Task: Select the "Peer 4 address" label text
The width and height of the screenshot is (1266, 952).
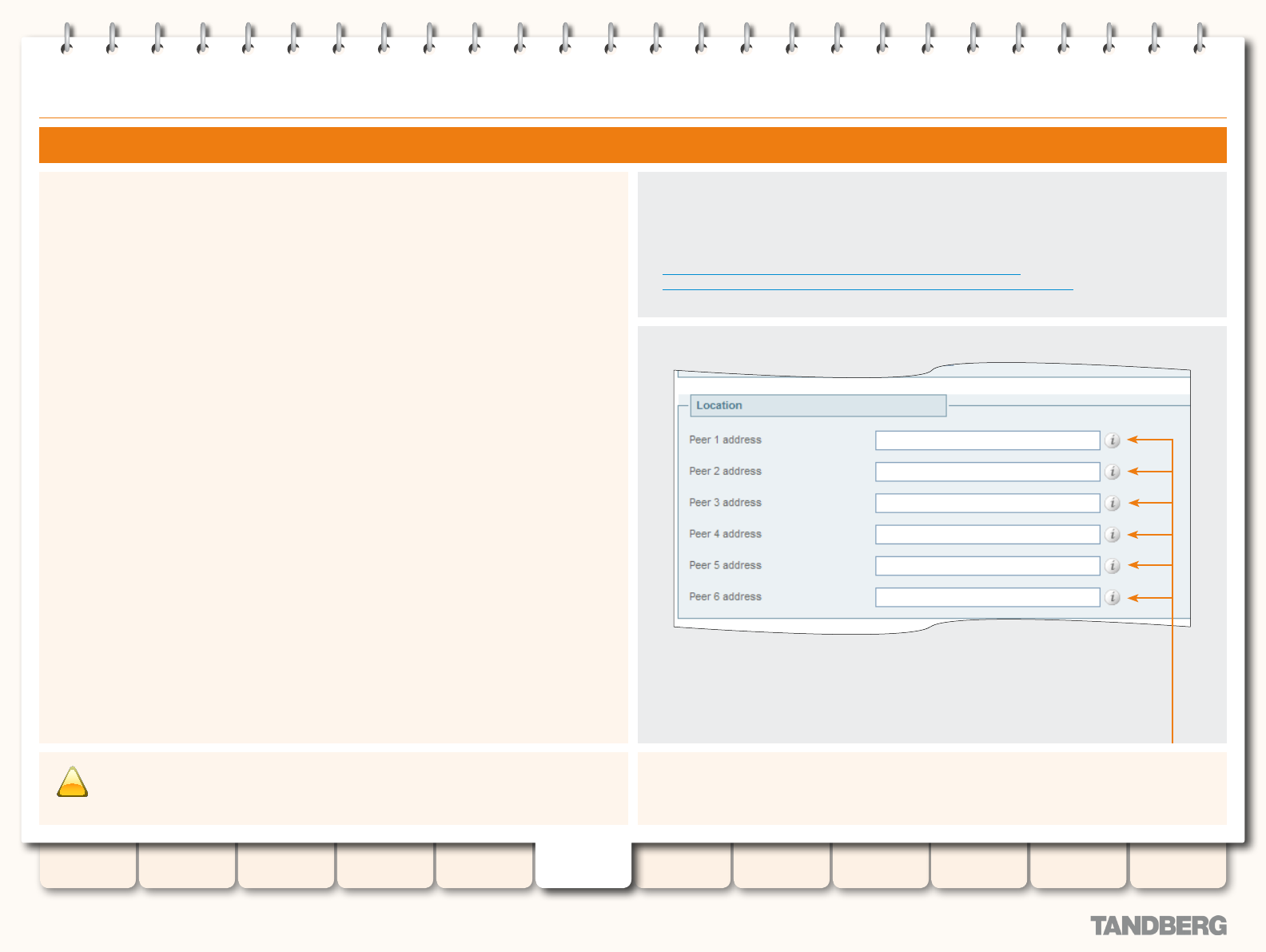Action: click(725, 533)
